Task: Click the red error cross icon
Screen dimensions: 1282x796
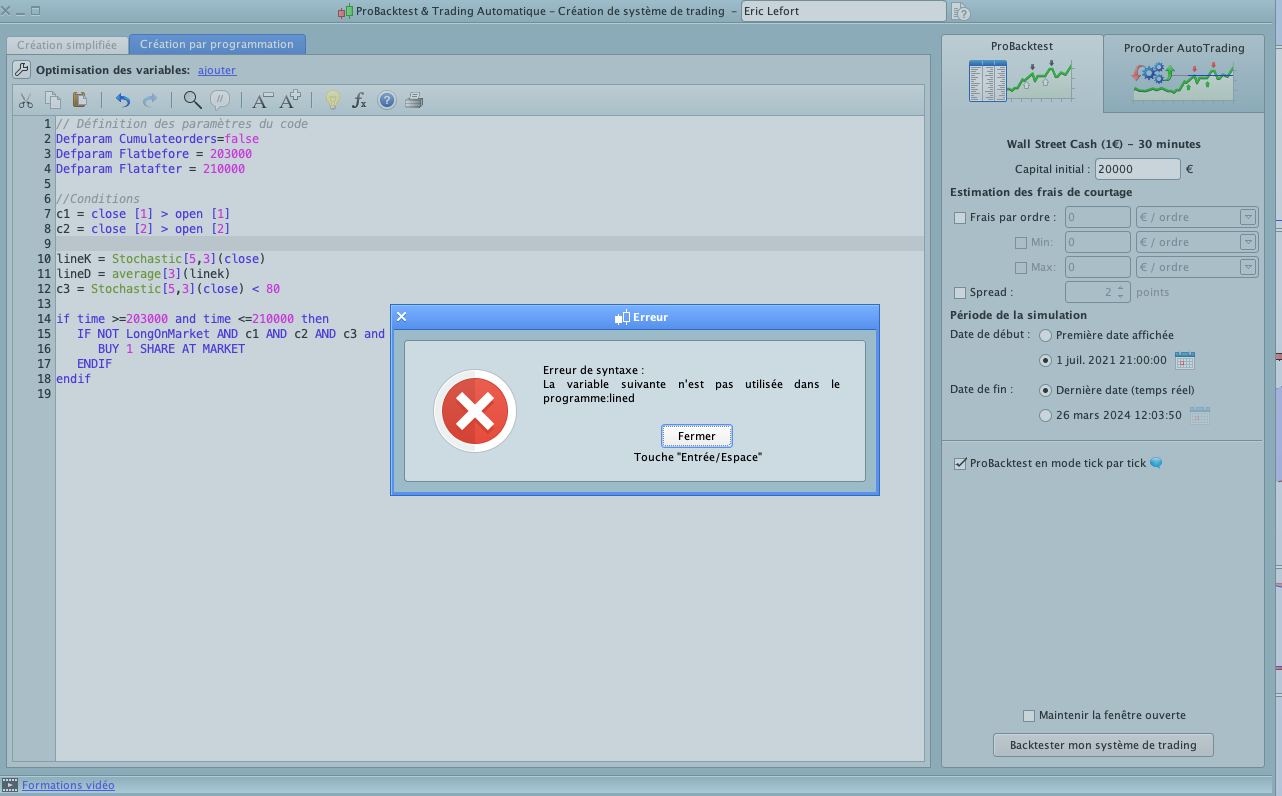Action: (x=475, y=411)
